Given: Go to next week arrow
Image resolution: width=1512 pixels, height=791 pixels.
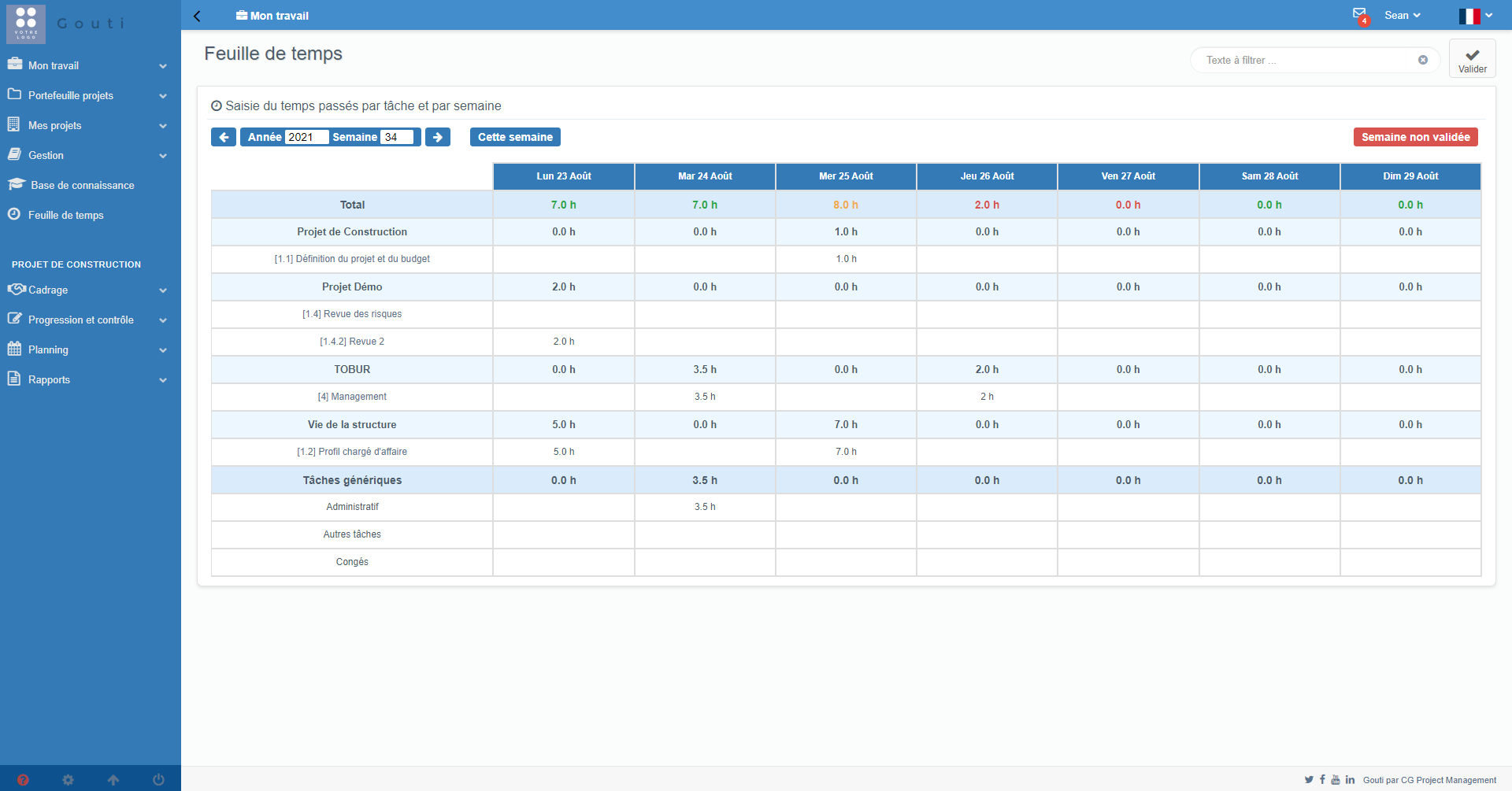Looking at the screenshot, I should [x=438, y=137].
